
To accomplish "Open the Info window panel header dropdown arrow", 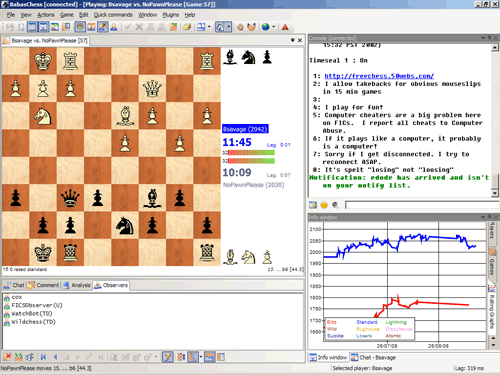I will tap(483, 217).
